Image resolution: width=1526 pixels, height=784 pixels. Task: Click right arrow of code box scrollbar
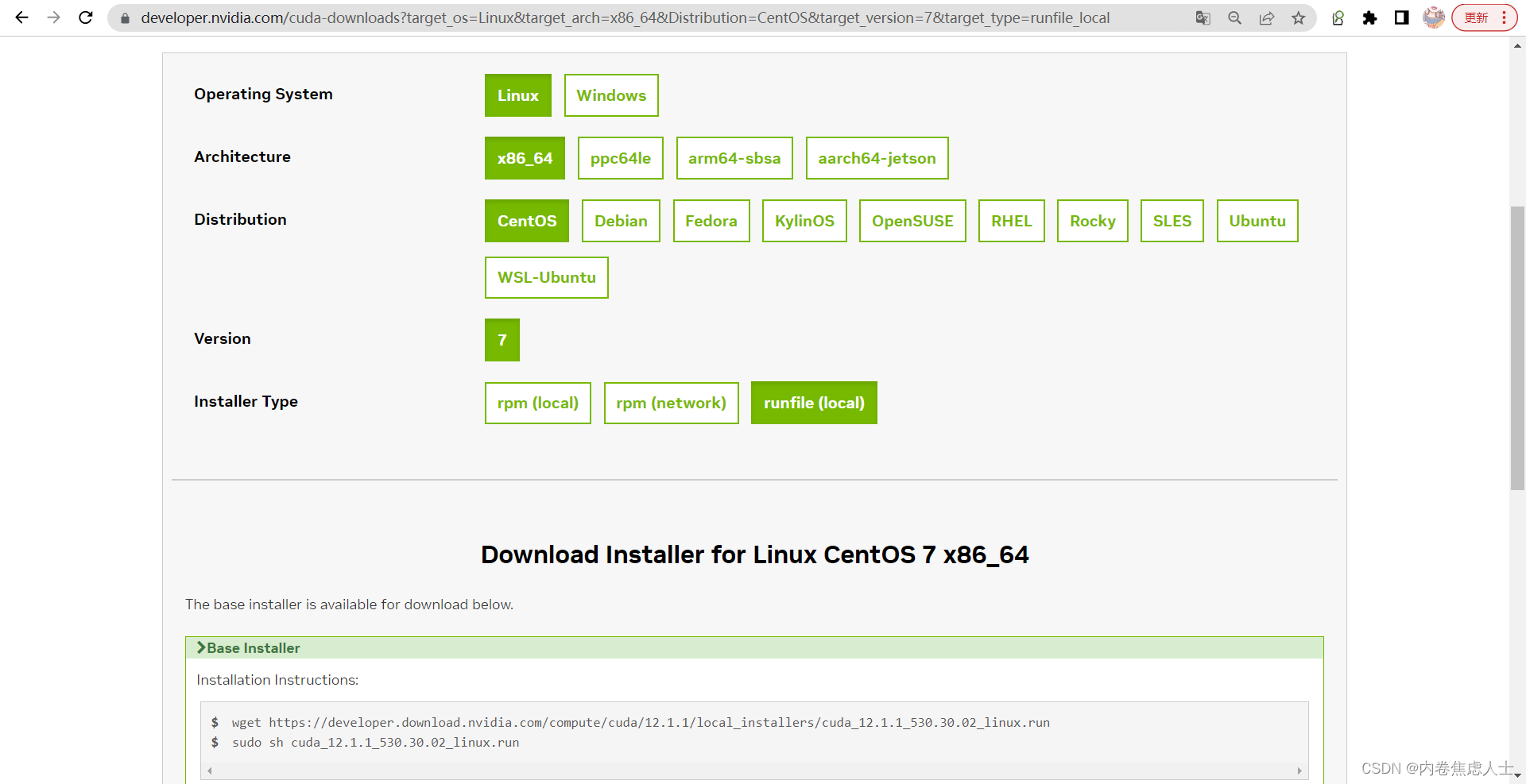[x=1299, y=770]
